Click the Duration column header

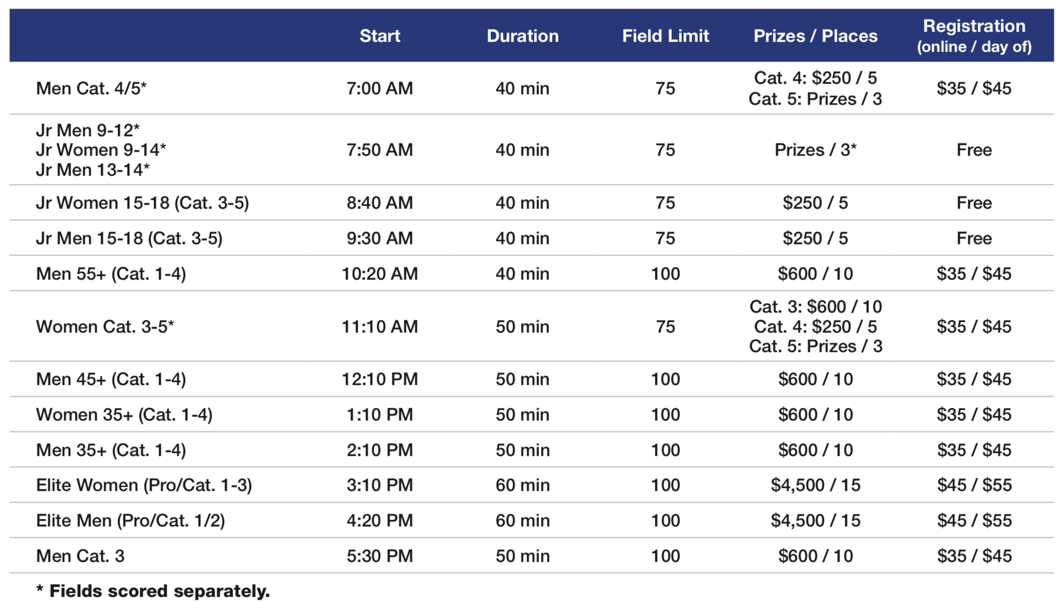coord(523,36)
